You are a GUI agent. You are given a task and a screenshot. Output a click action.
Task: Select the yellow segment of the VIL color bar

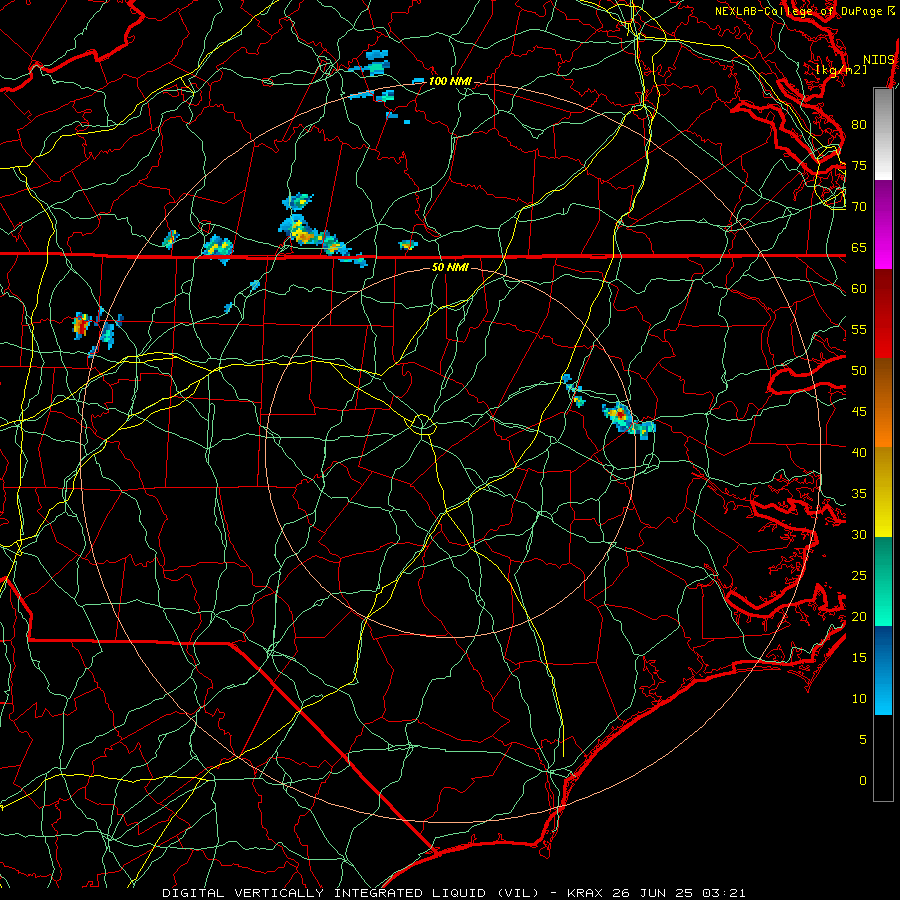883,492
